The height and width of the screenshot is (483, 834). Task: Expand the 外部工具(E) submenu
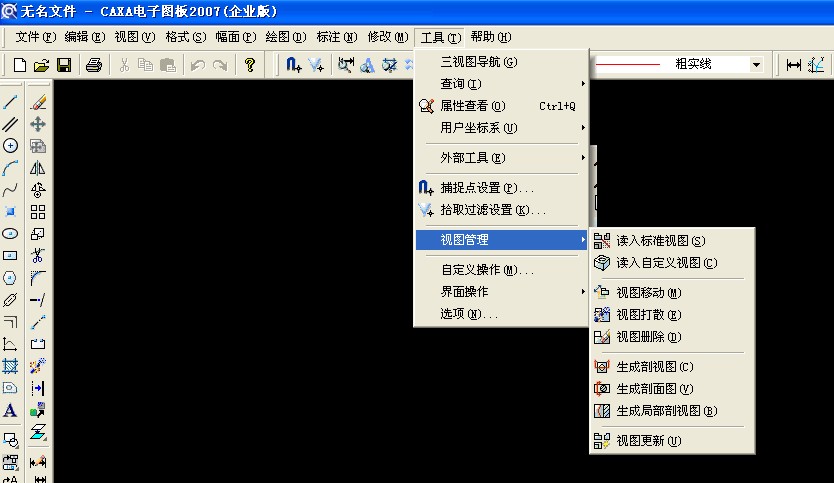[x=502, y=158]
